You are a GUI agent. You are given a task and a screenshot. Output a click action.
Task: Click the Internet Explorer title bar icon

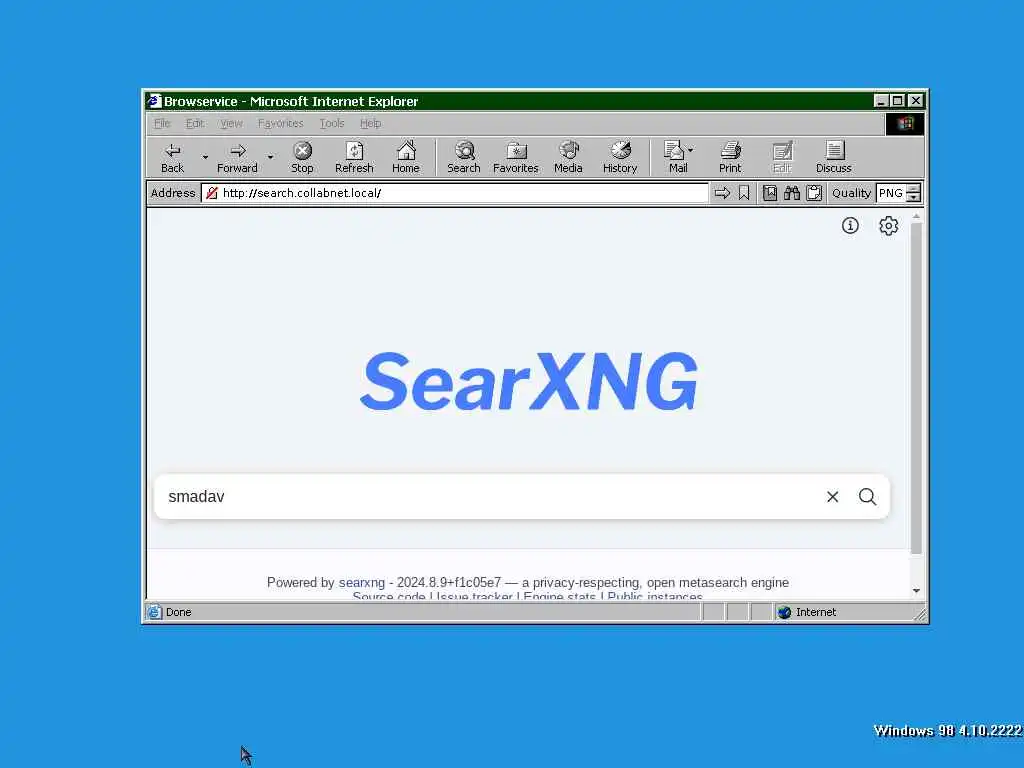click(x=154, y=101)
